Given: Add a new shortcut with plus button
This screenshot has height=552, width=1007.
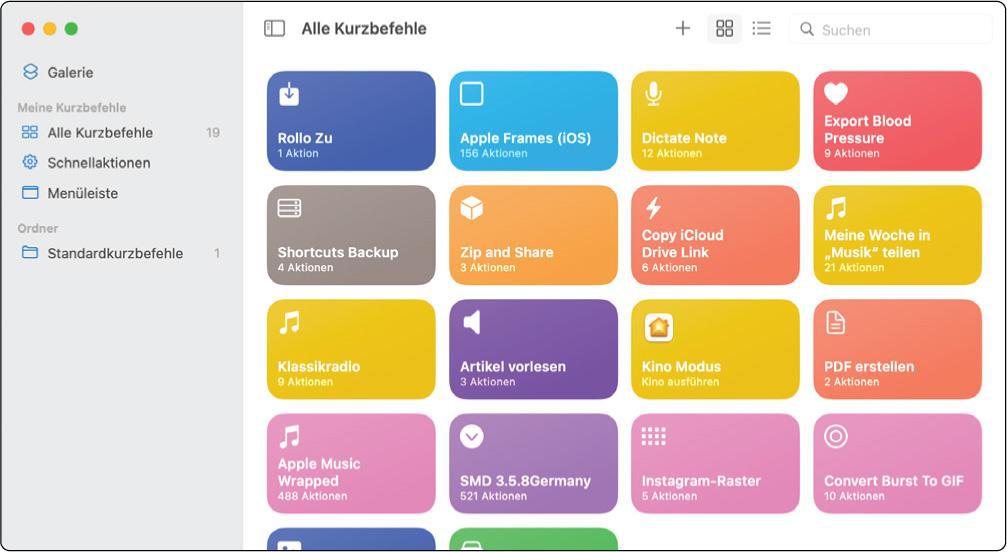Looking at the screenshot, I should coord(682,28).
